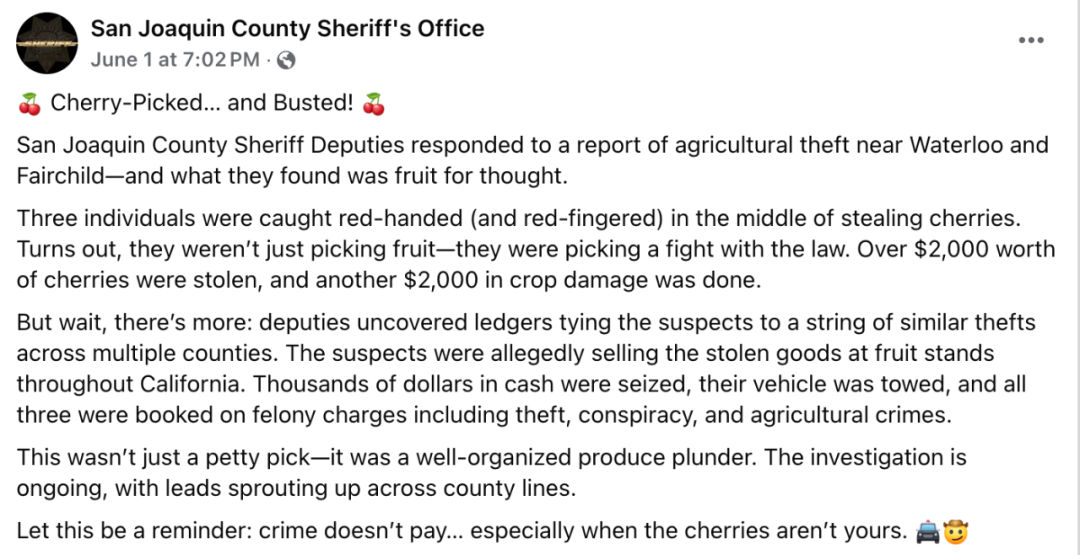The width and height of the screenshot is (1080, 555).
Task: Click the paragraph beginning "But wait, there's more"
Action: [x=526, y=370]
